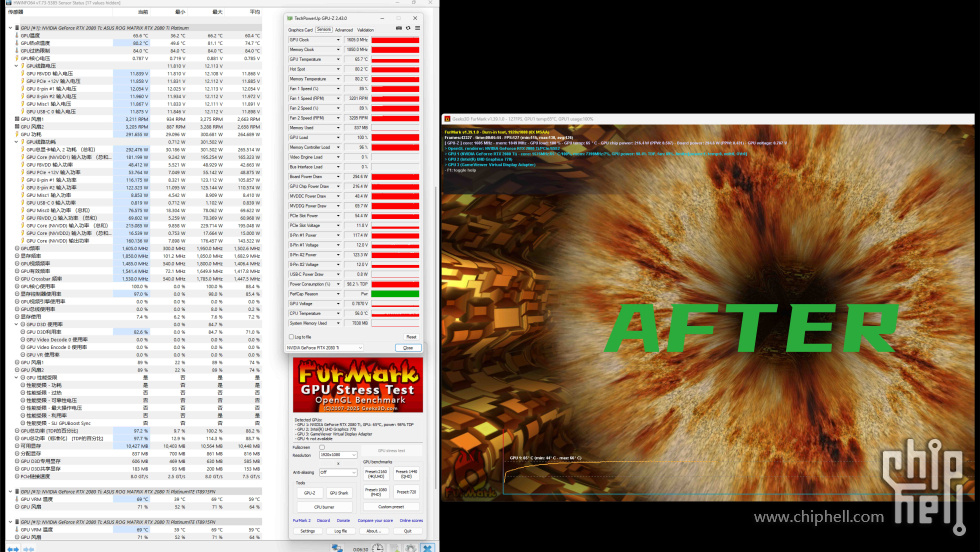Collapse the GPU 性能受限 subgroup
Viewport: 980px width, 552px height.
pos(16,378)
